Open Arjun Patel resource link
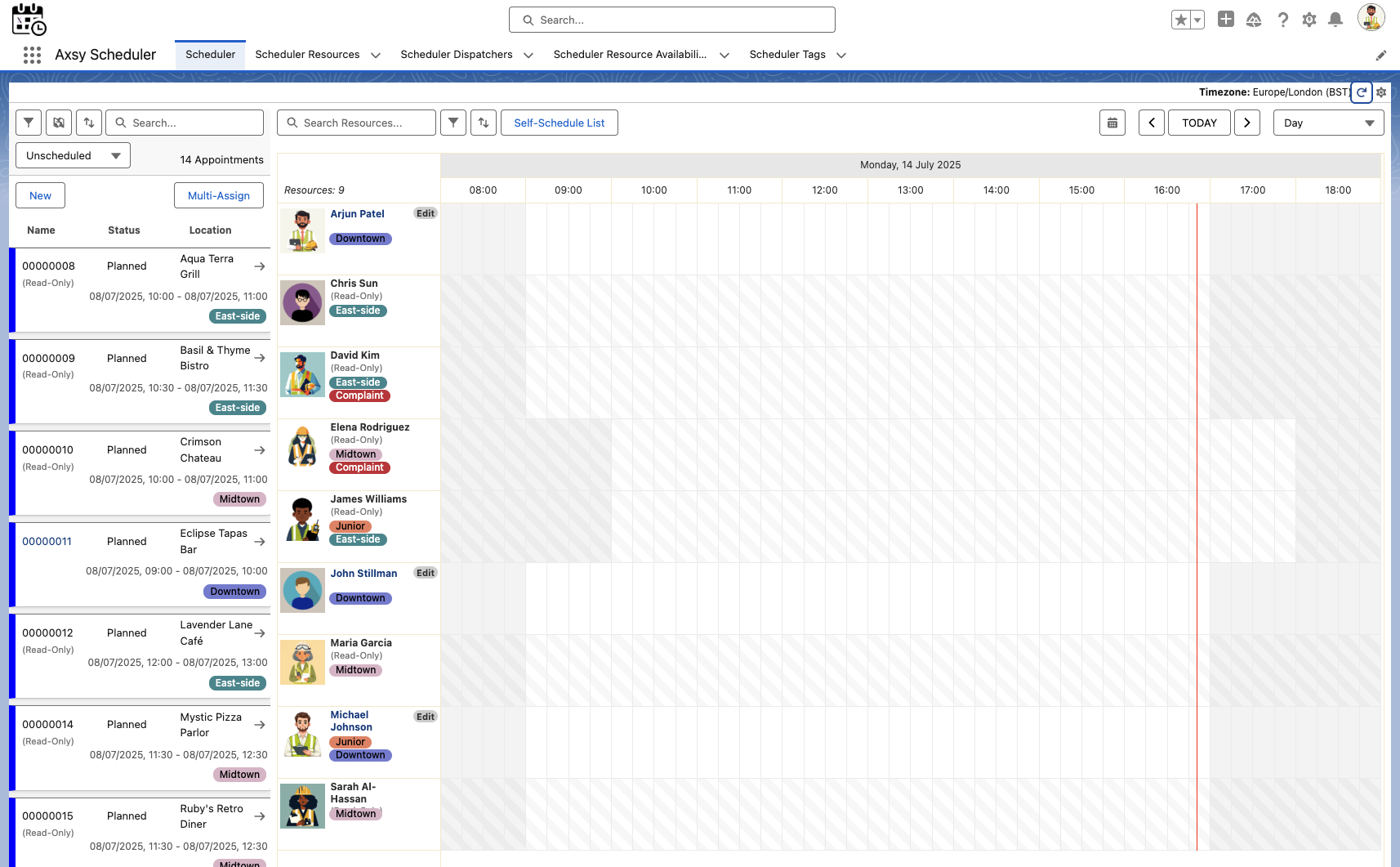Viewport: 1400px width, 867px height. point(357,214)
